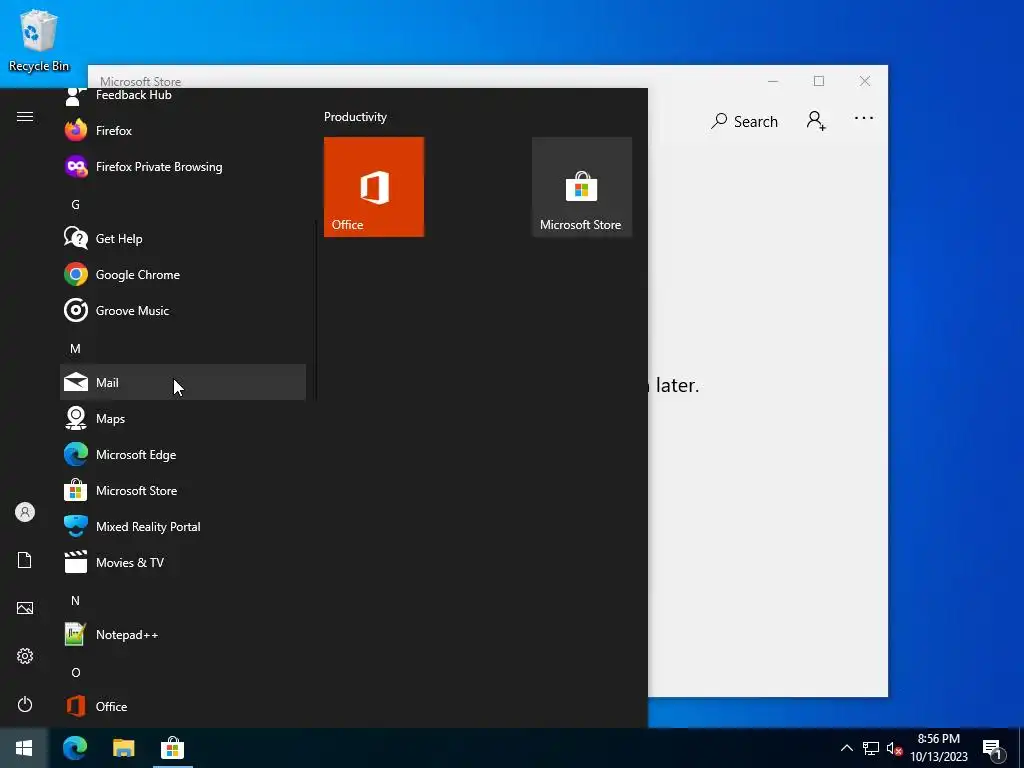Click Microsoft Store taskbar icon
The height and width of the screenshot is (768, 1024).
172,748
